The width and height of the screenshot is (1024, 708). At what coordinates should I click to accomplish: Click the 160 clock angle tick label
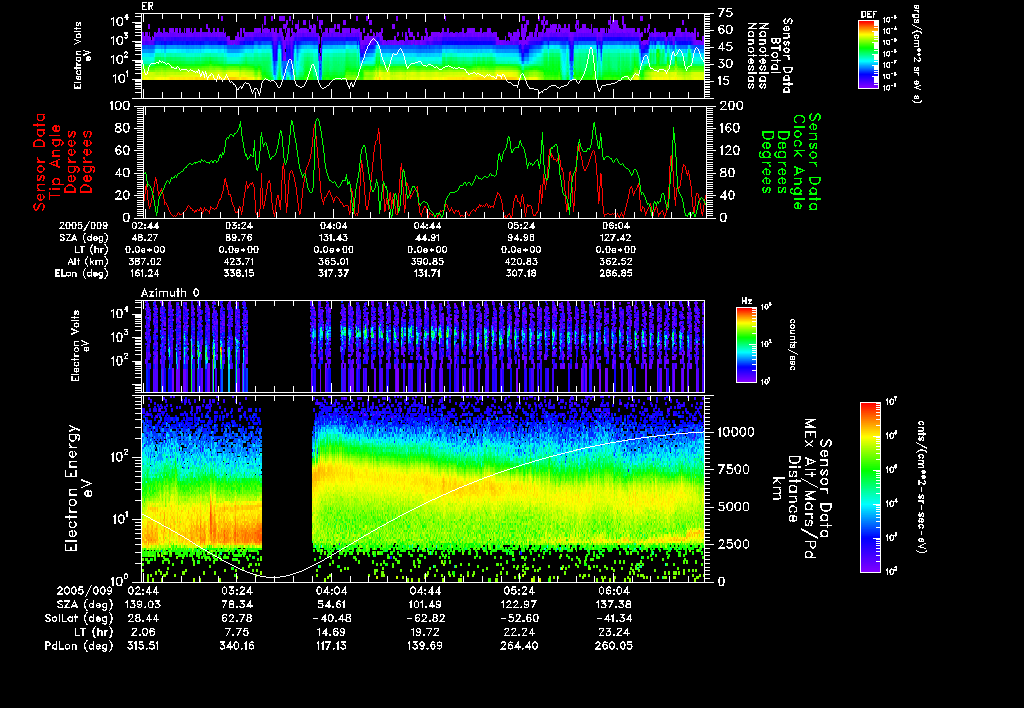coord(729,128)
